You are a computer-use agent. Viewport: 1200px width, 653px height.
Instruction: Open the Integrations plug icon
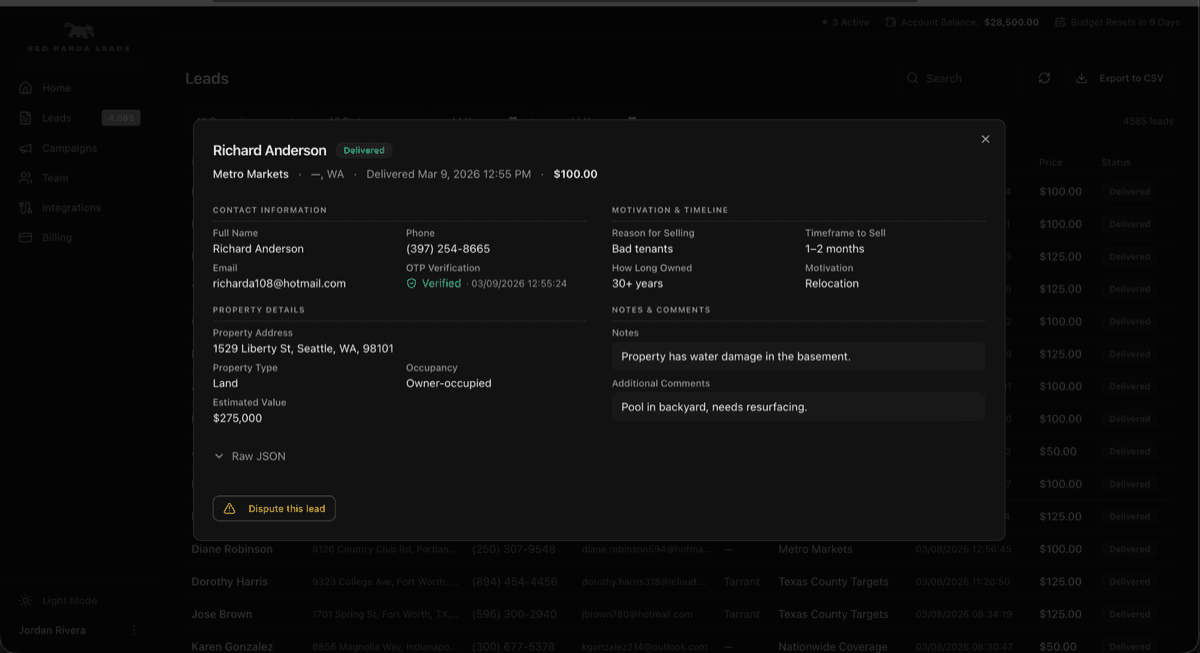(x=25, y=208)
